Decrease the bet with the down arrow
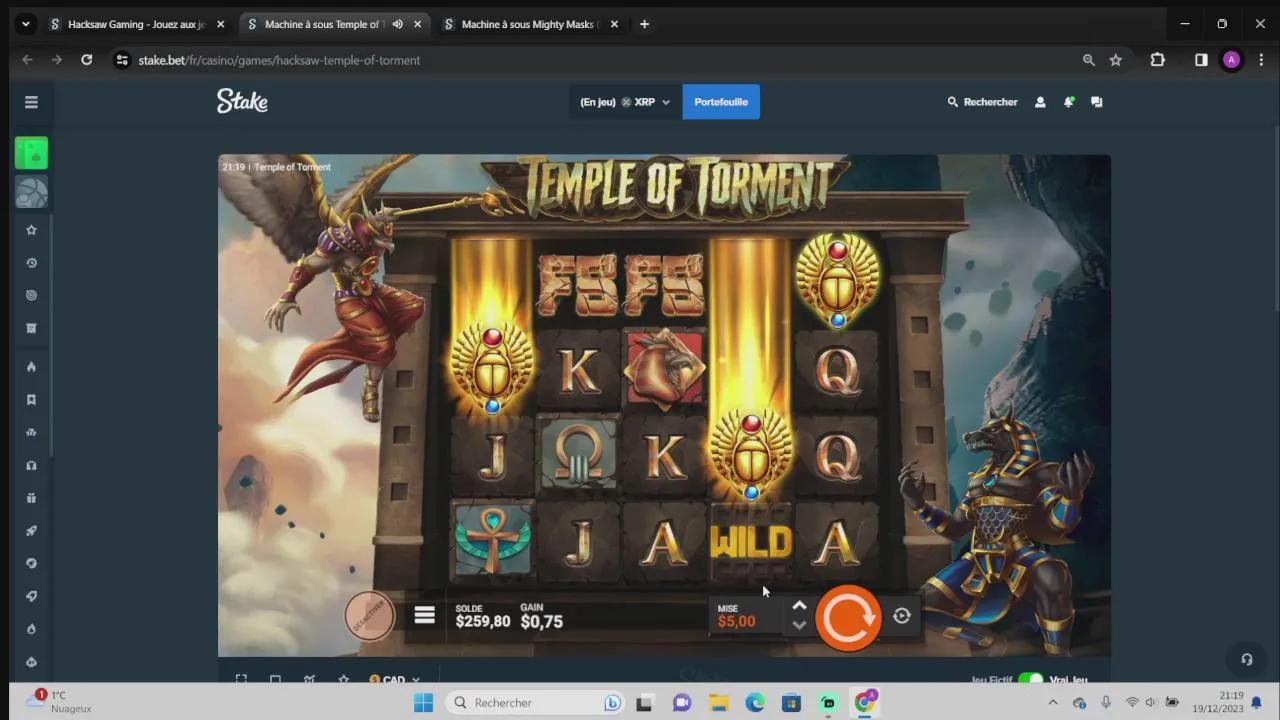The height and width of the screenshot is (720, 1280). 799,626
